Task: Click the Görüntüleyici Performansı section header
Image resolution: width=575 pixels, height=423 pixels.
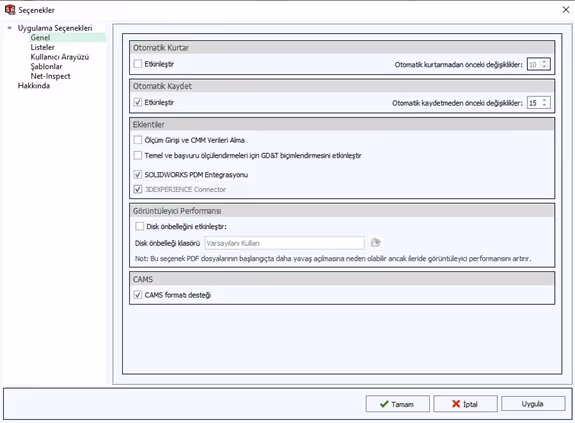Action: click(342, 211)
